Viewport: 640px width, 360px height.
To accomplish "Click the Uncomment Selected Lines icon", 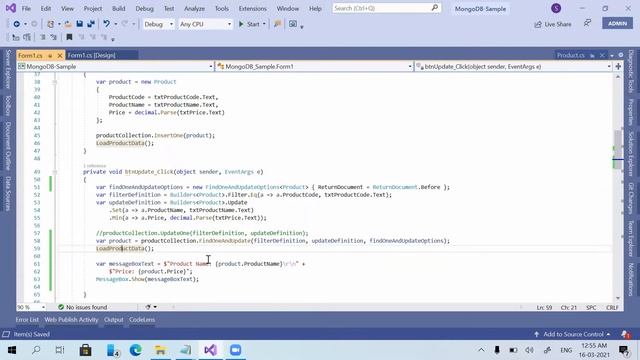I will (53, 37).
